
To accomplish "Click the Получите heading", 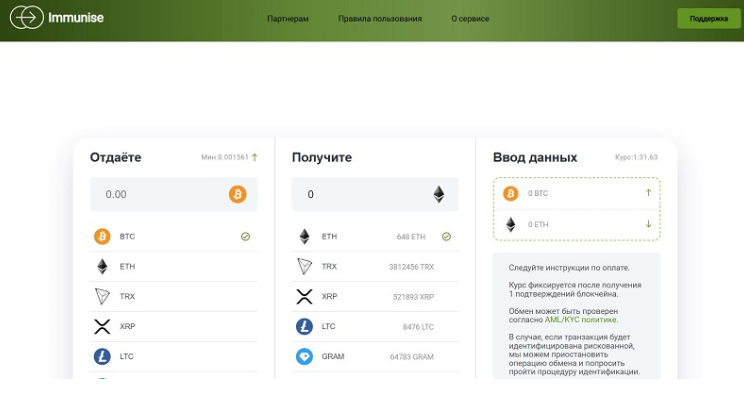I will point(322,157).
